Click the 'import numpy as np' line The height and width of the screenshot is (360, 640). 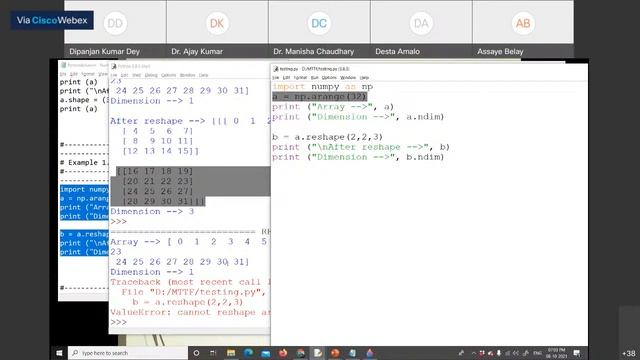tap(322, 87)
